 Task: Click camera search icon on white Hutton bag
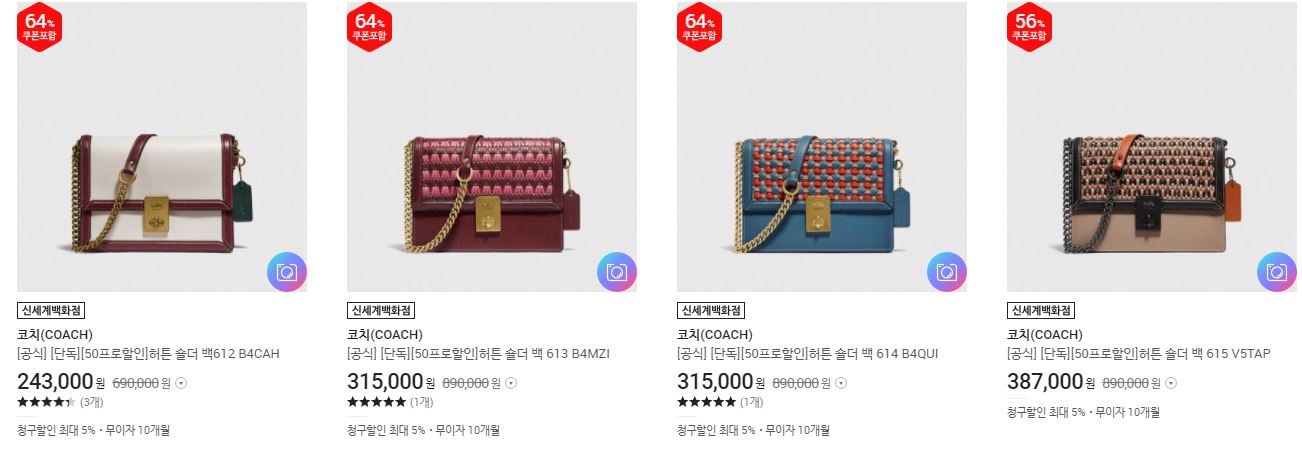coord(287,272)
